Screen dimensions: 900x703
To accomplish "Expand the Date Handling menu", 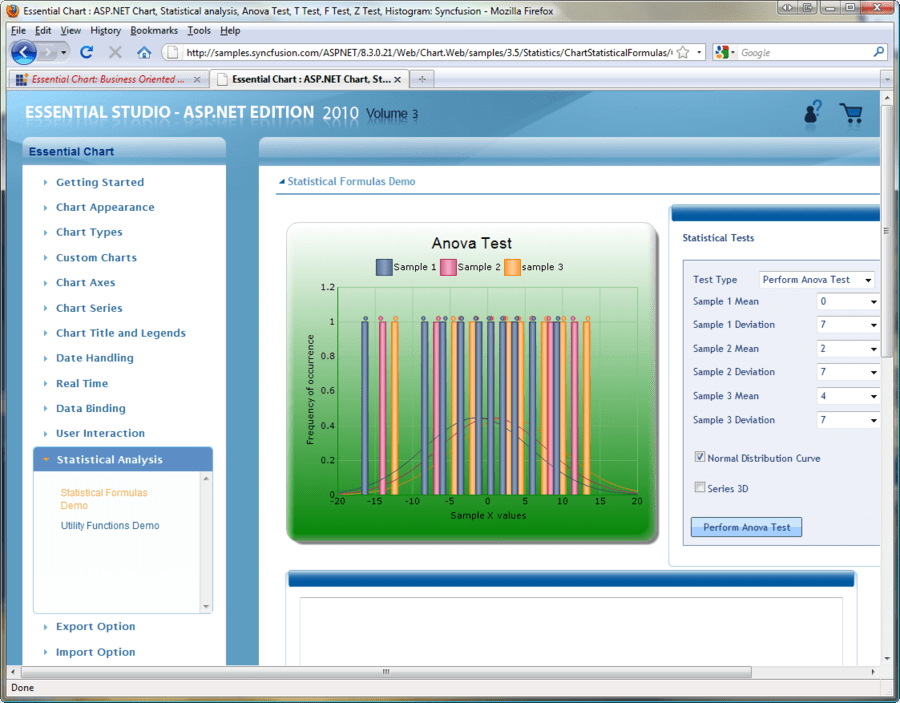I will [x=95, y=358].
